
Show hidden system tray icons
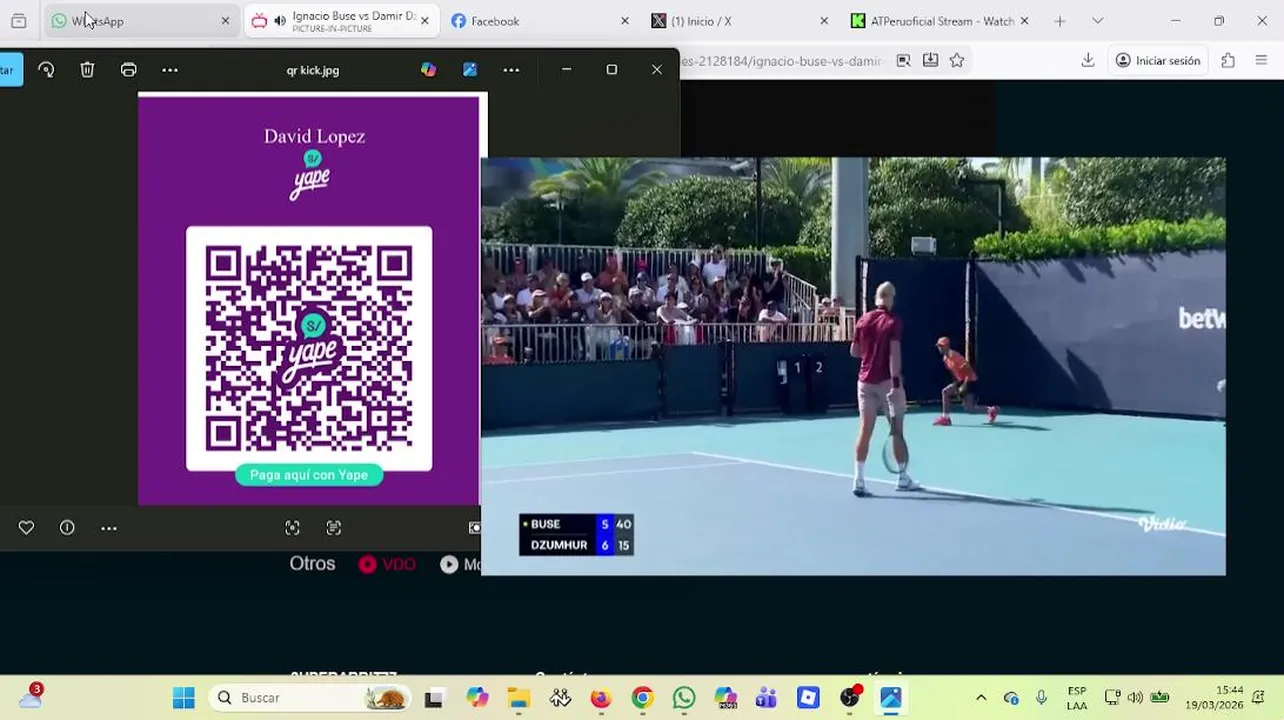(981, 698)
